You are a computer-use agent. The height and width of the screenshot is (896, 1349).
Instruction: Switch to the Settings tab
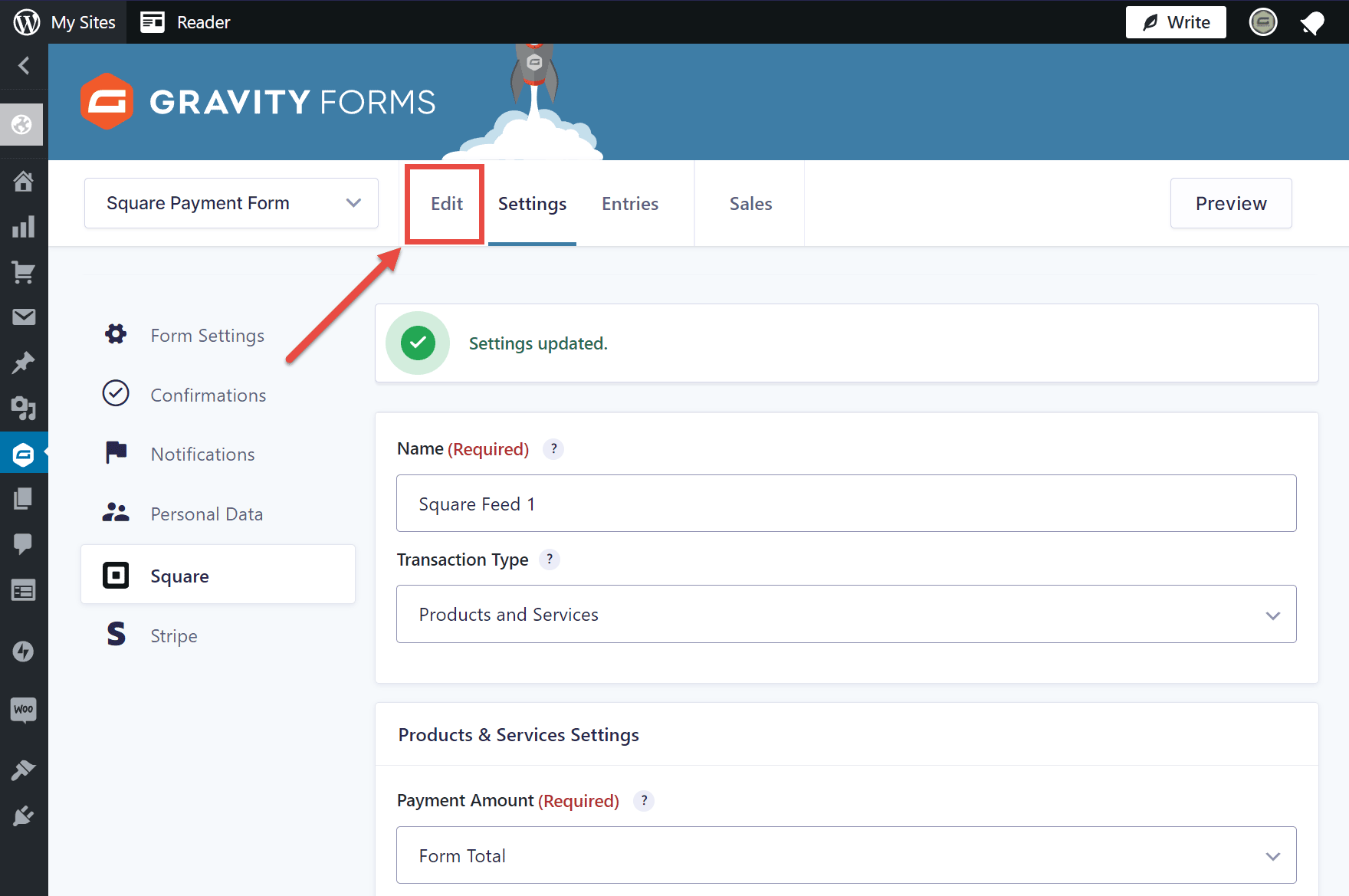(x=532, y=204)
